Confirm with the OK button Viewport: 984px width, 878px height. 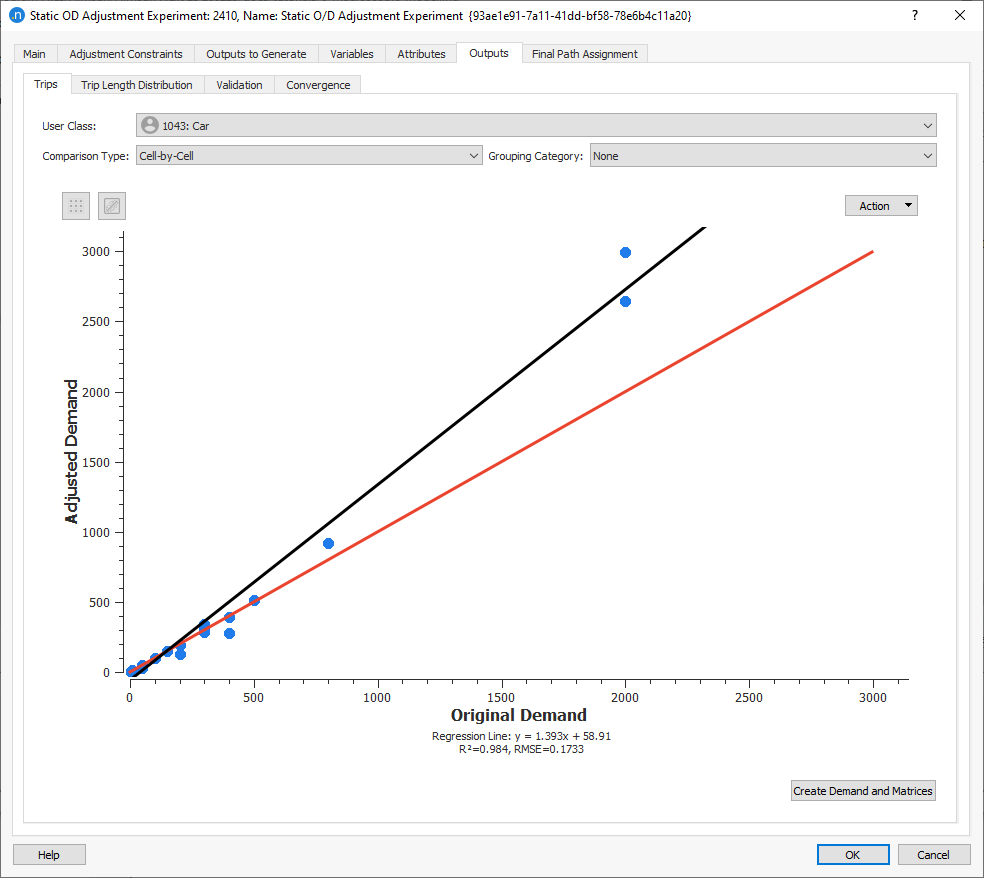[x=853, y=855]
